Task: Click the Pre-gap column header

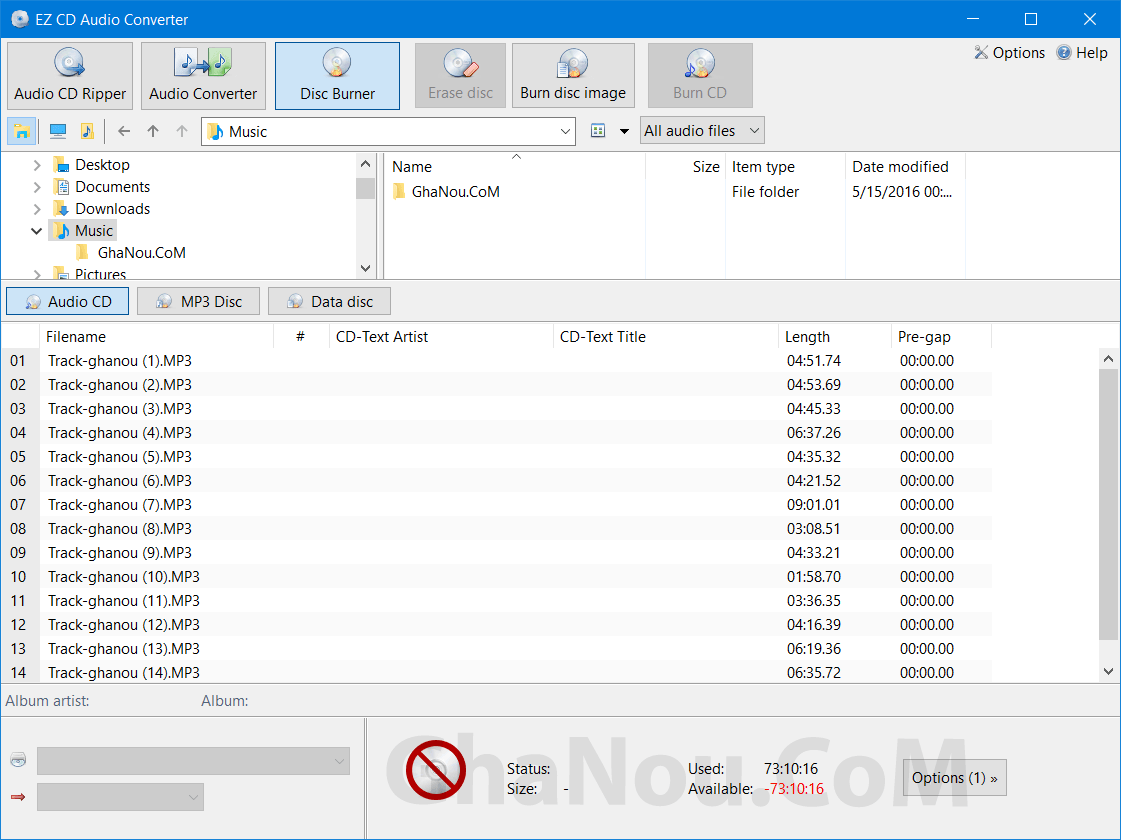Action: pos(942,337)
